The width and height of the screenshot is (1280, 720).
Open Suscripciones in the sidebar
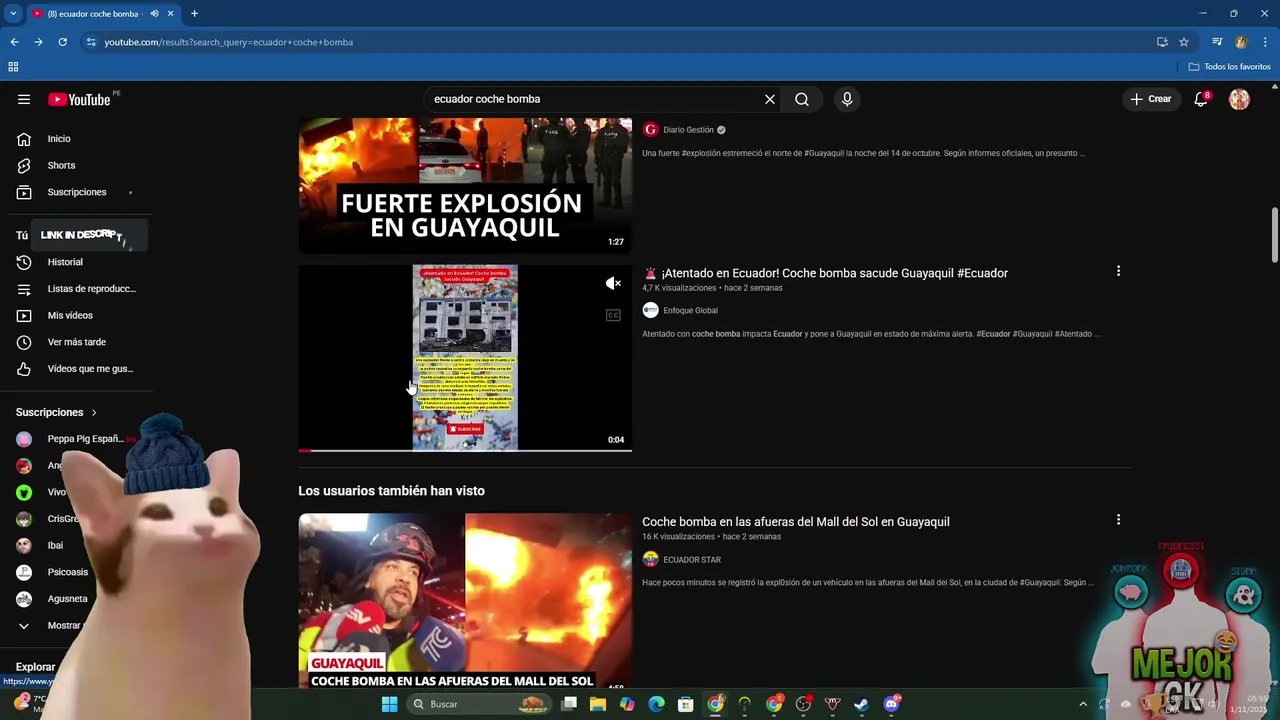point(76,192)
